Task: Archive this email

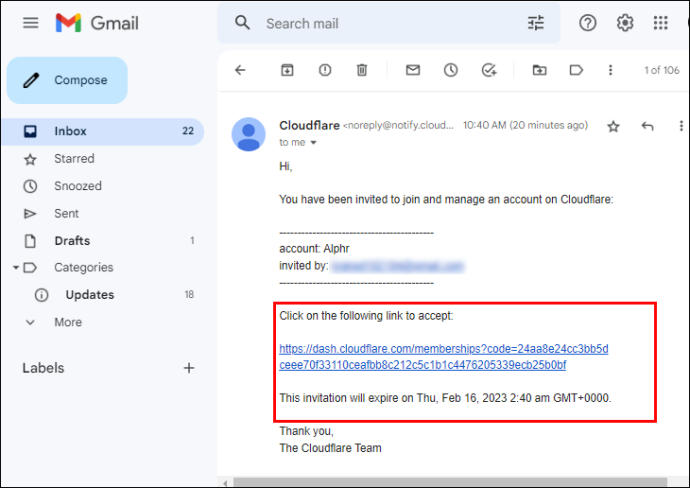Action: pyautogui.click(x=287, y=70)
